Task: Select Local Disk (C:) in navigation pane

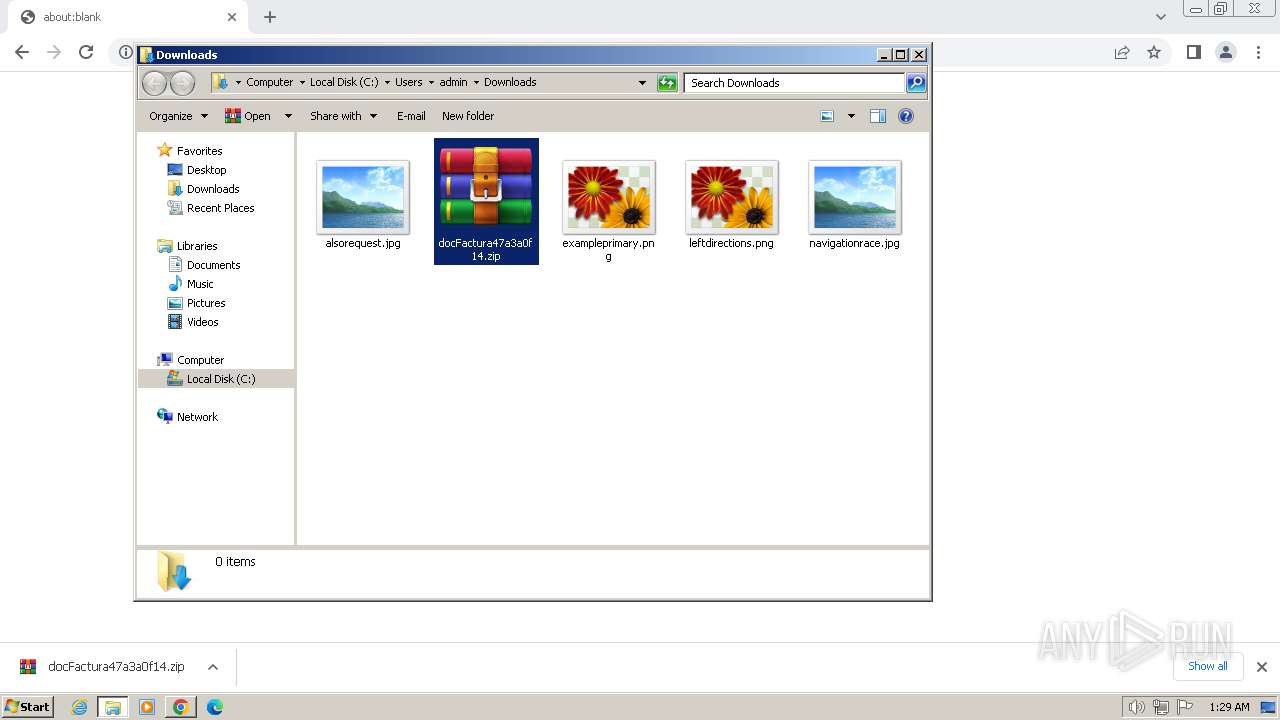Action: (220, 379)
